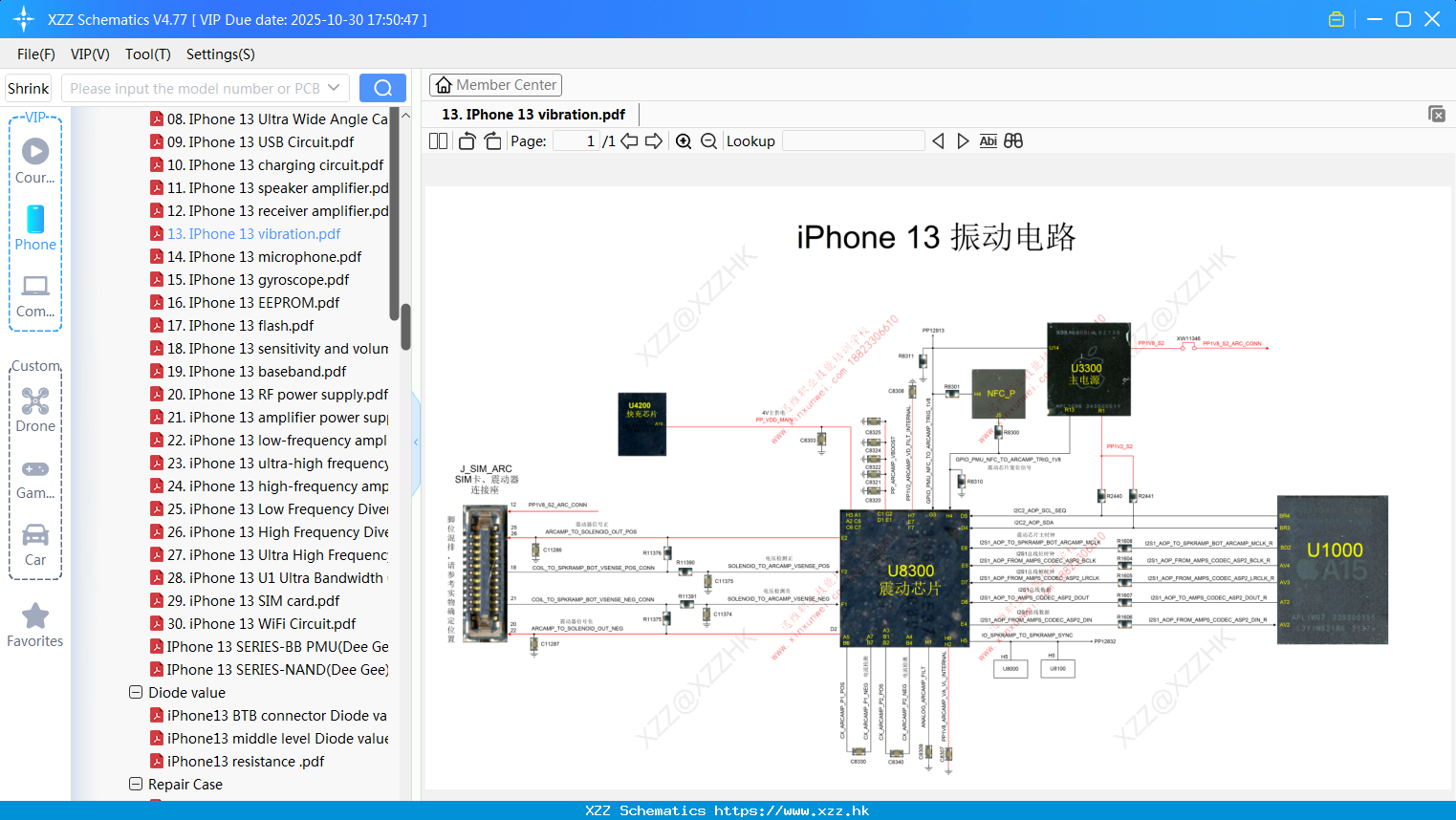Open 11. IPhone 13 speaker amplifier file
The width and height of the screenshot is (1456, 820).
pyautogui.click(x=270, y=187)
